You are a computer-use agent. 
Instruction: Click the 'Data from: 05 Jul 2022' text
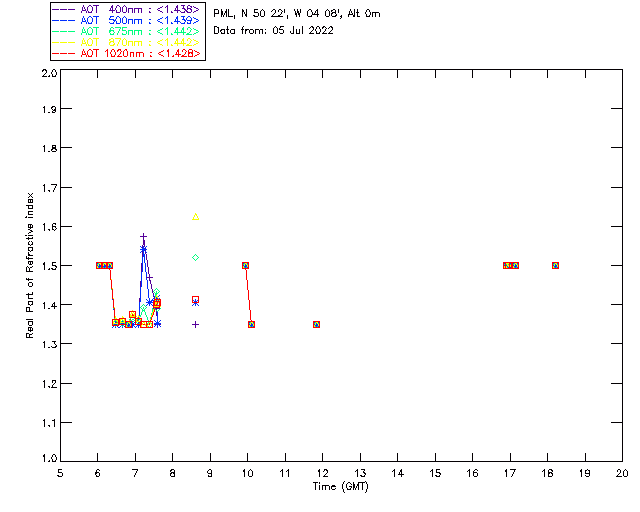[273, 31]
